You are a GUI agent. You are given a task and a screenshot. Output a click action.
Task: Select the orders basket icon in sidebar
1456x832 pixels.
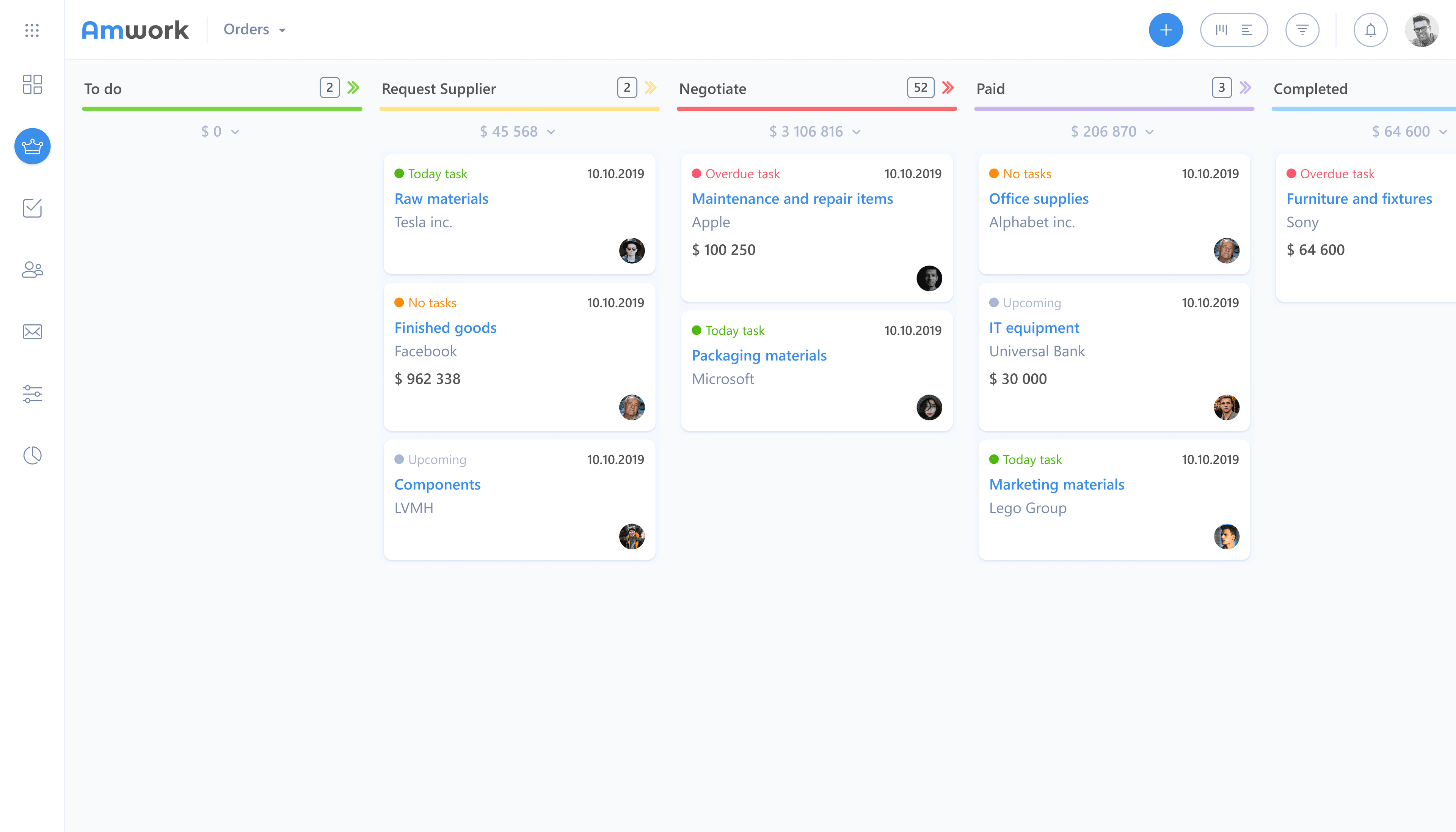point(32,146)
